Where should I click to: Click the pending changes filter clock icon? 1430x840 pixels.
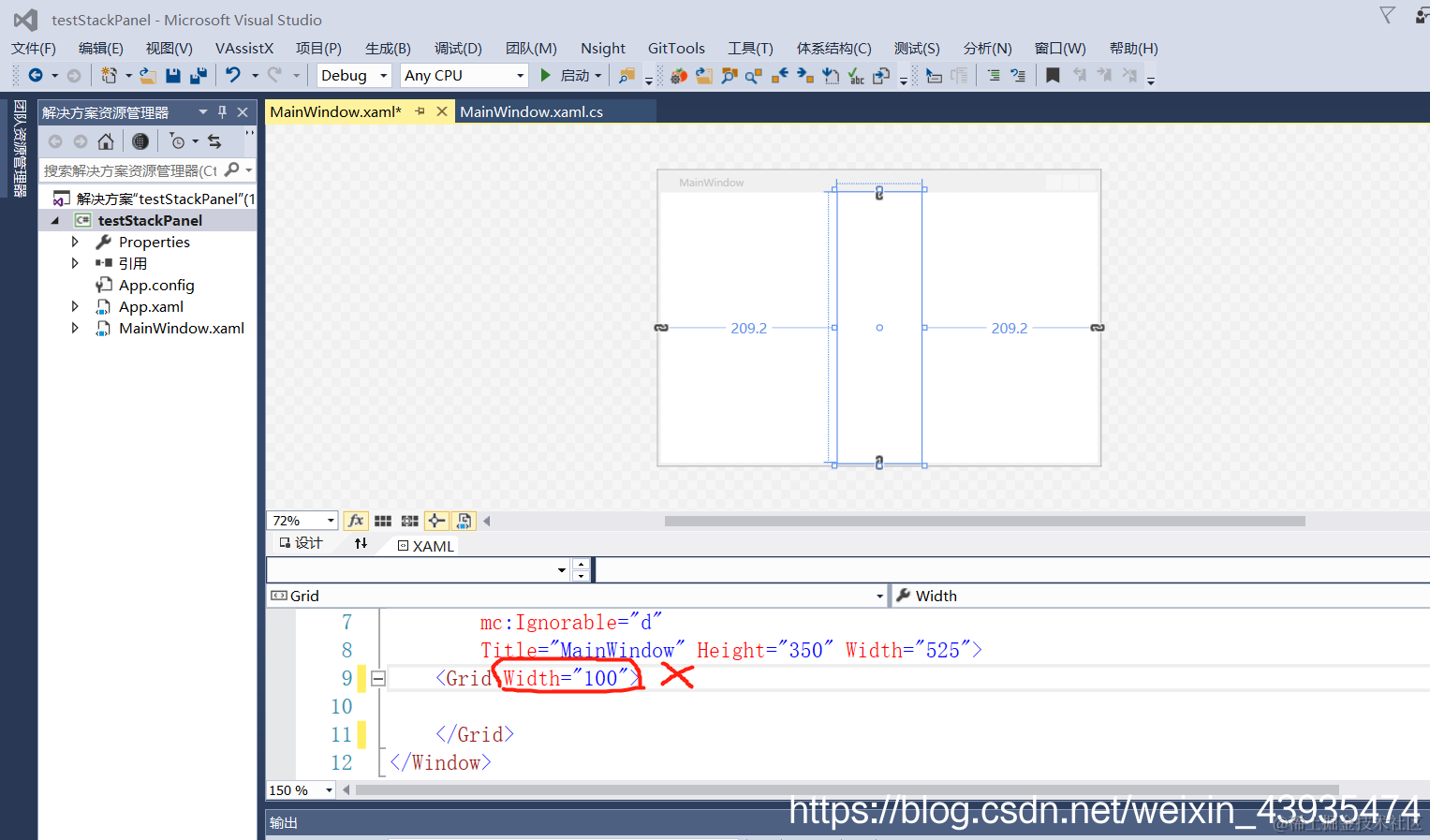pyautogui.click(x=177, y=141)
